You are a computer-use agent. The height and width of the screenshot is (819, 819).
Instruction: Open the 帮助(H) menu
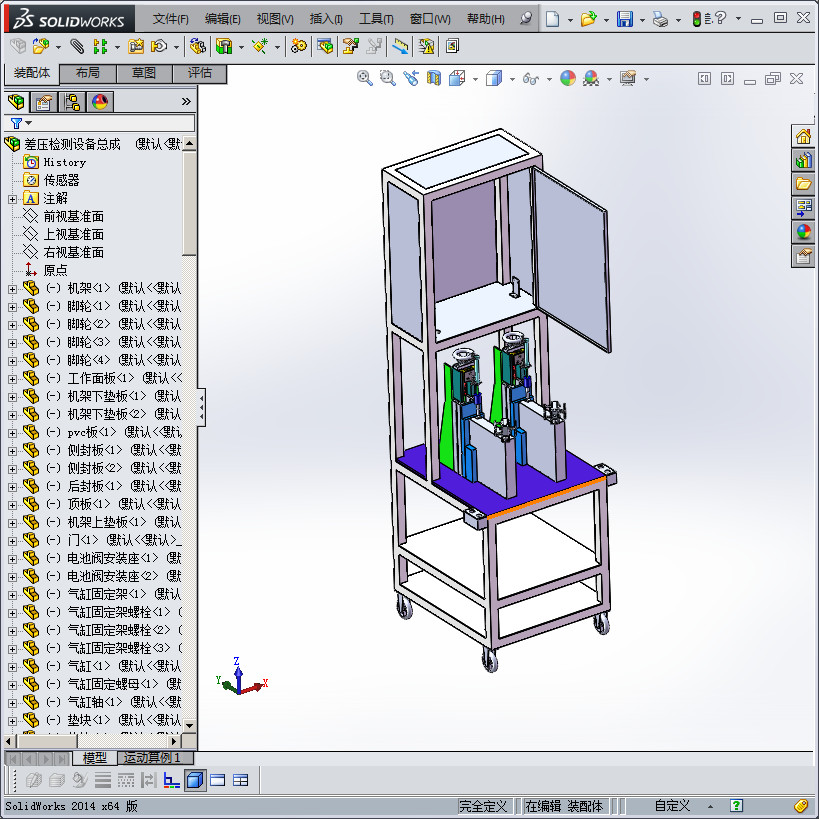(x=486, y=19)
